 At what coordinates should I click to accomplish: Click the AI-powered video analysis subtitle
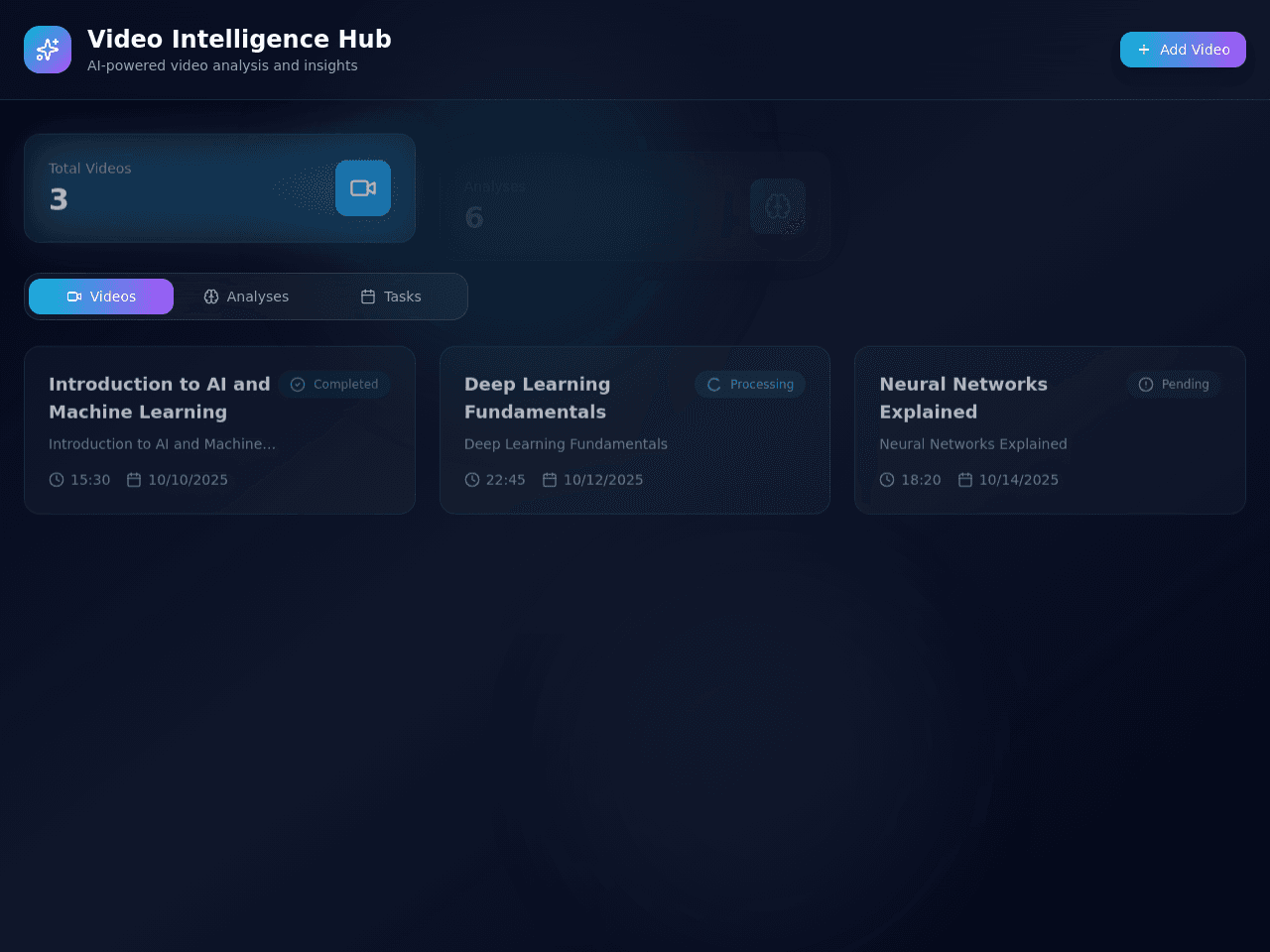[222, 65]
